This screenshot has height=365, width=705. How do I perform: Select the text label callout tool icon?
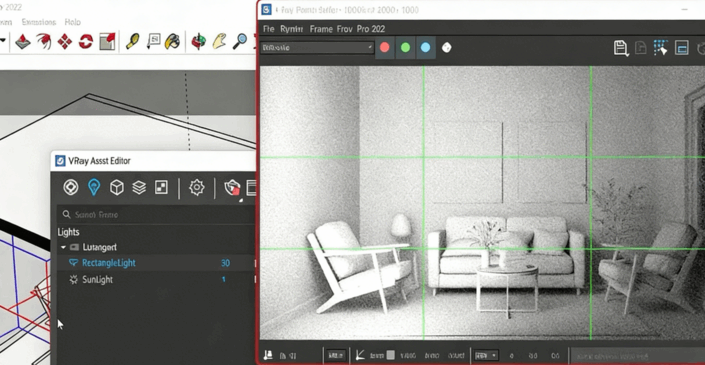tap(153, 41)
